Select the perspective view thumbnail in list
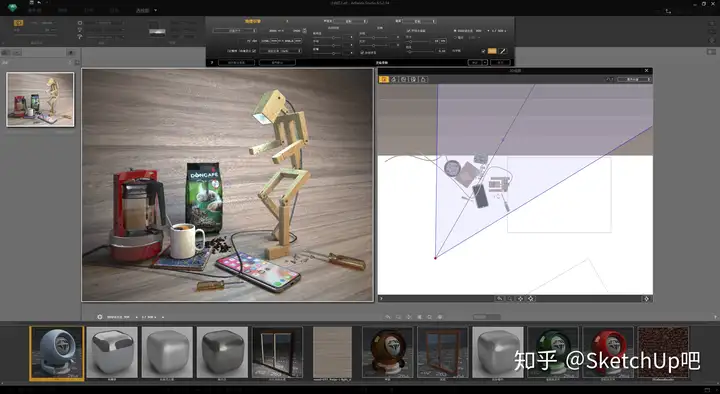 [x=40, y=99]
